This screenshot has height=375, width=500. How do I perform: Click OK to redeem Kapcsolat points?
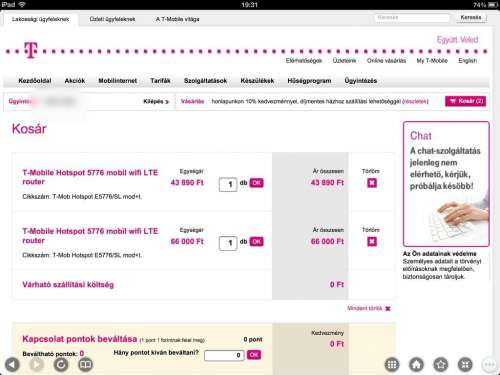(x=254, y=355)
